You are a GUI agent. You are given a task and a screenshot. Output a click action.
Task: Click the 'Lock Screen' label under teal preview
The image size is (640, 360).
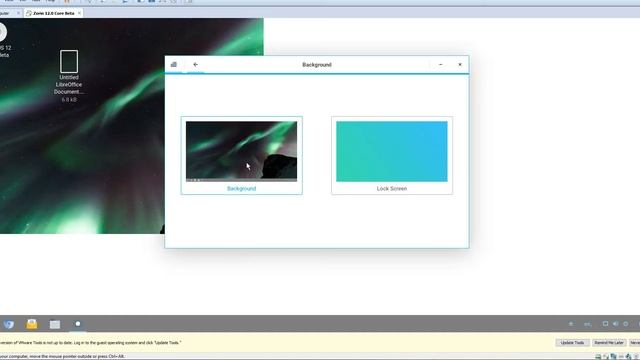tap(392, 189)
